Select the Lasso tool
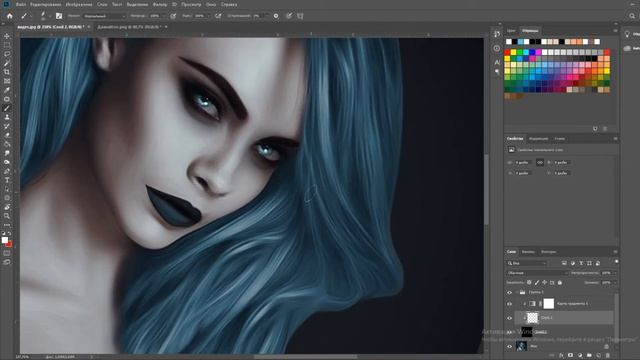Image resolution: width=640 pixels, height=360 pixels. click(x=7, y=54)
